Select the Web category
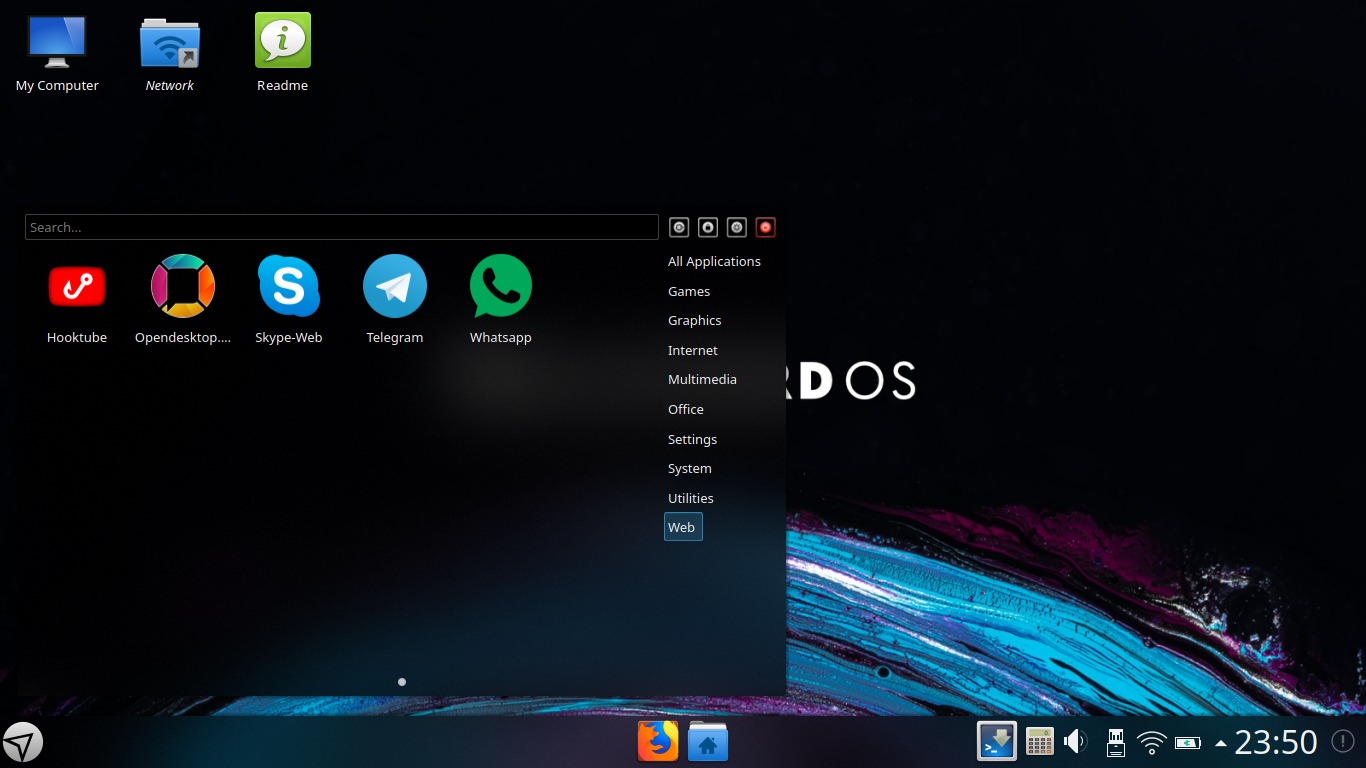The width and height of the screenshot is (1366, 768). pos(683,527)
